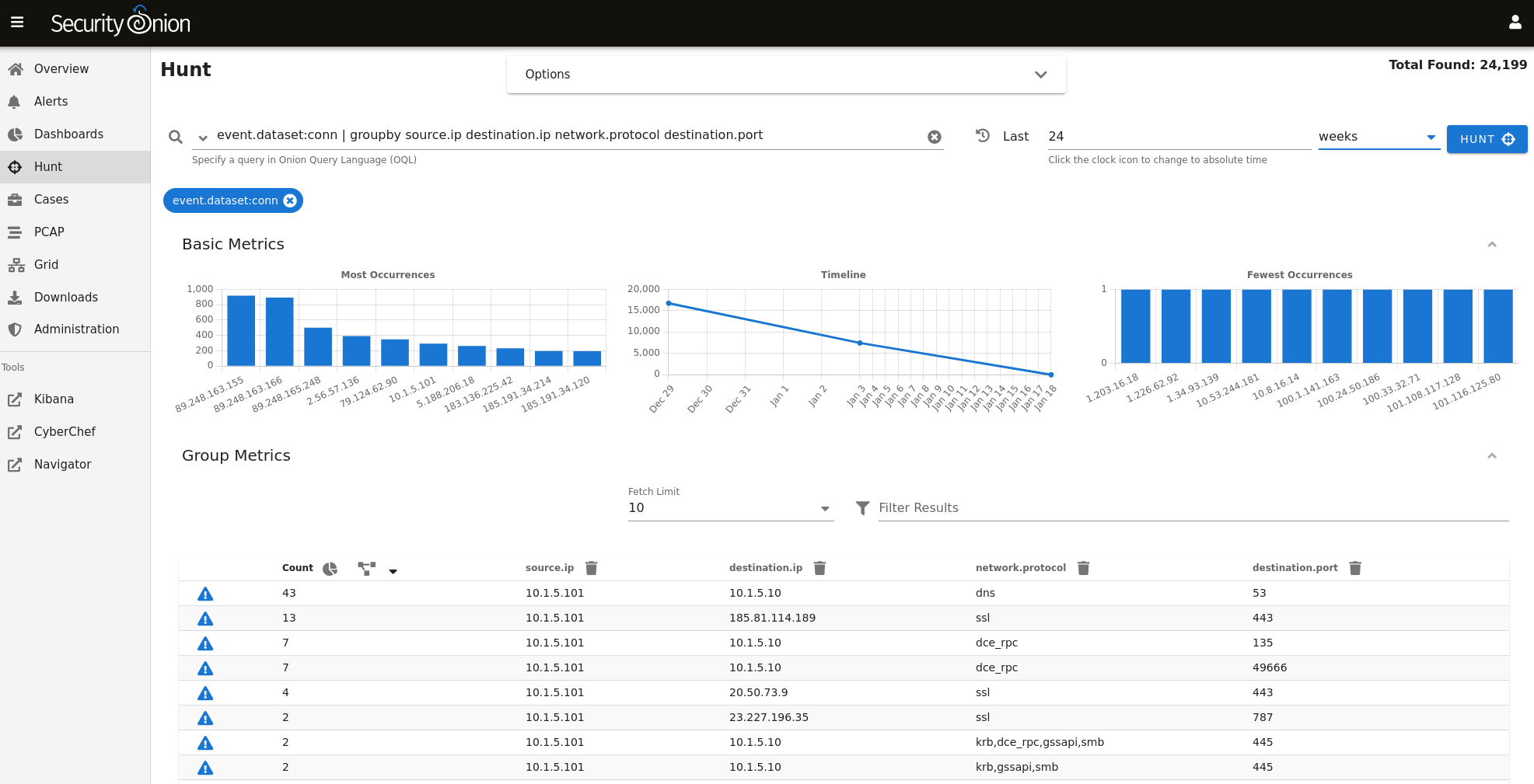Go to Alerts in the sidebar
This screenshot has height=784, width=1534.
pyautogui.click(x=51, y=102)
